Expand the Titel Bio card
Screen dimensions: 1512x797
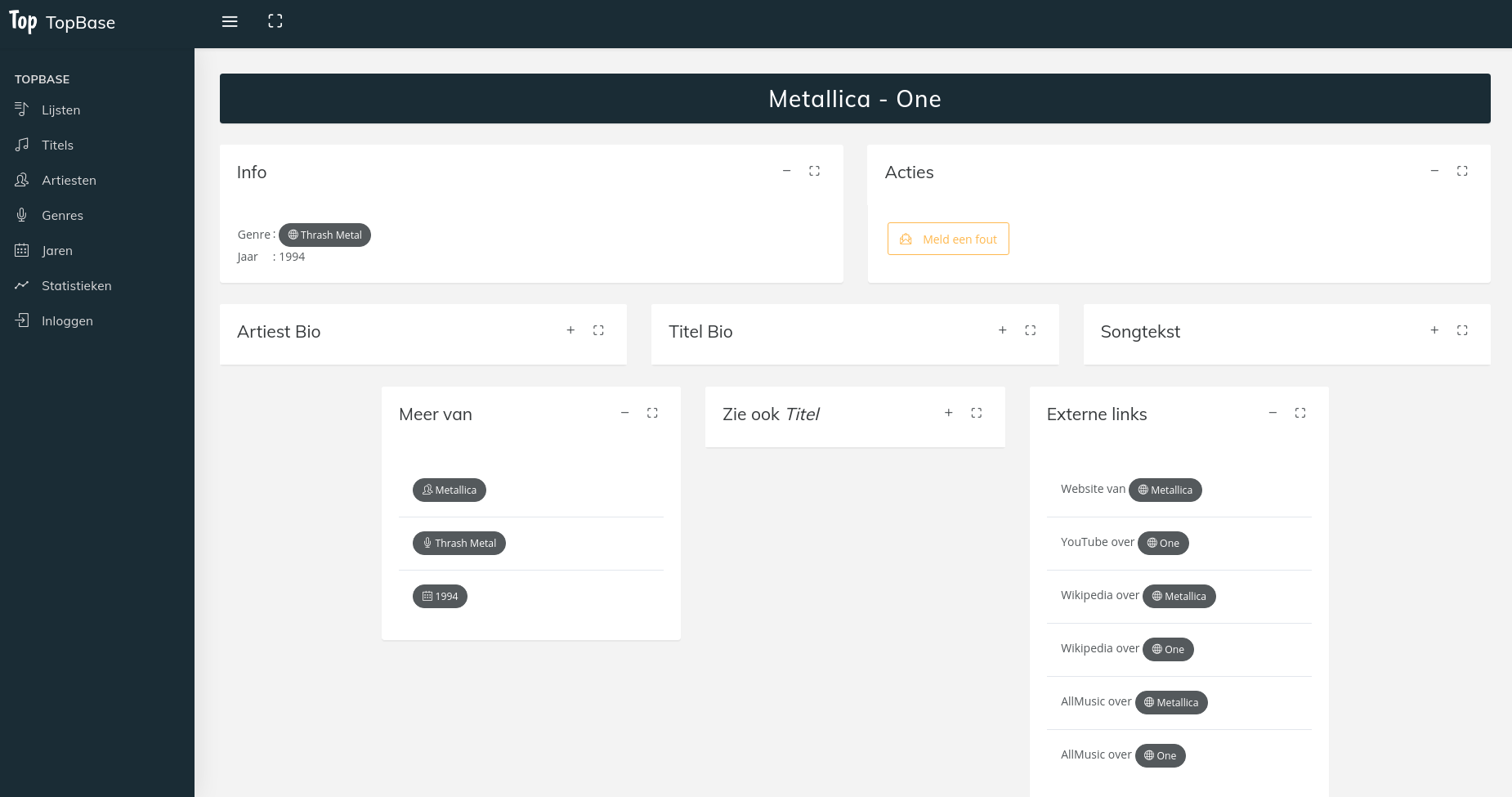[1003, 330]
